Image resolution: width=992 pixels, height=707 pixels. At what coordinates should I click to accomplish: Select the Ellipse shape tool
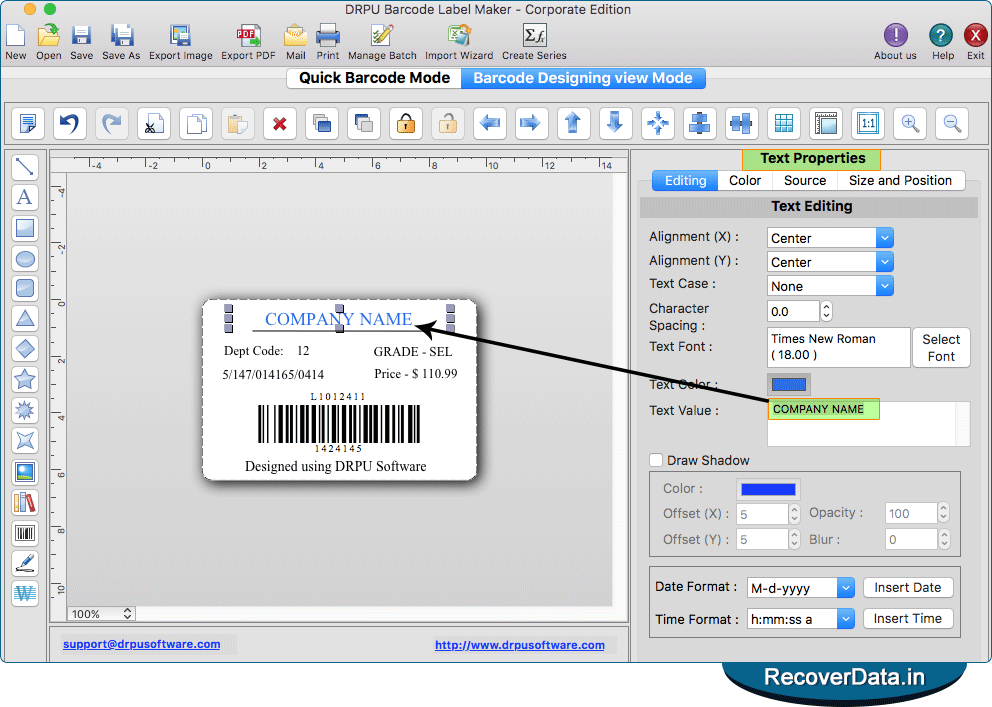tap(25, 259)
